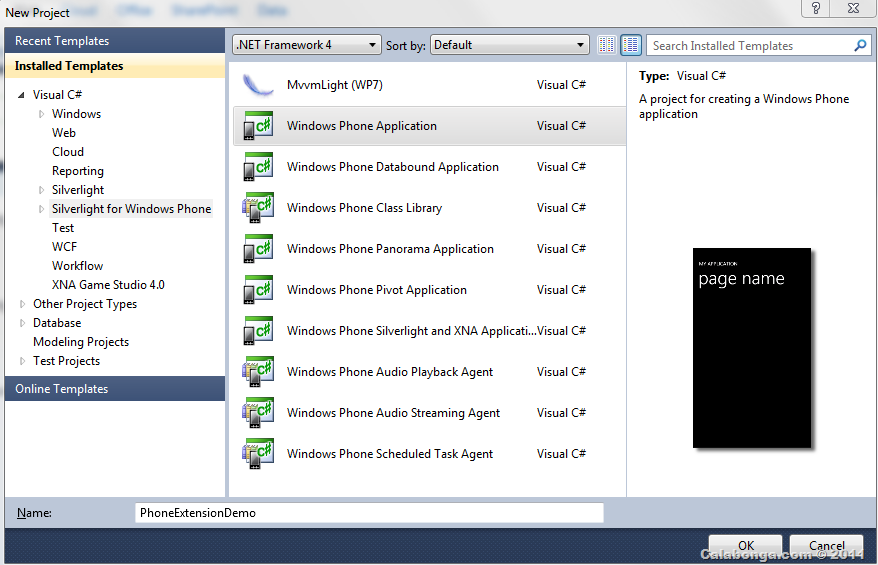Click the Name field with PhoneExtensionDemo
The height and width of the screenshot is (565, 878).
click(x=369, y=513)
